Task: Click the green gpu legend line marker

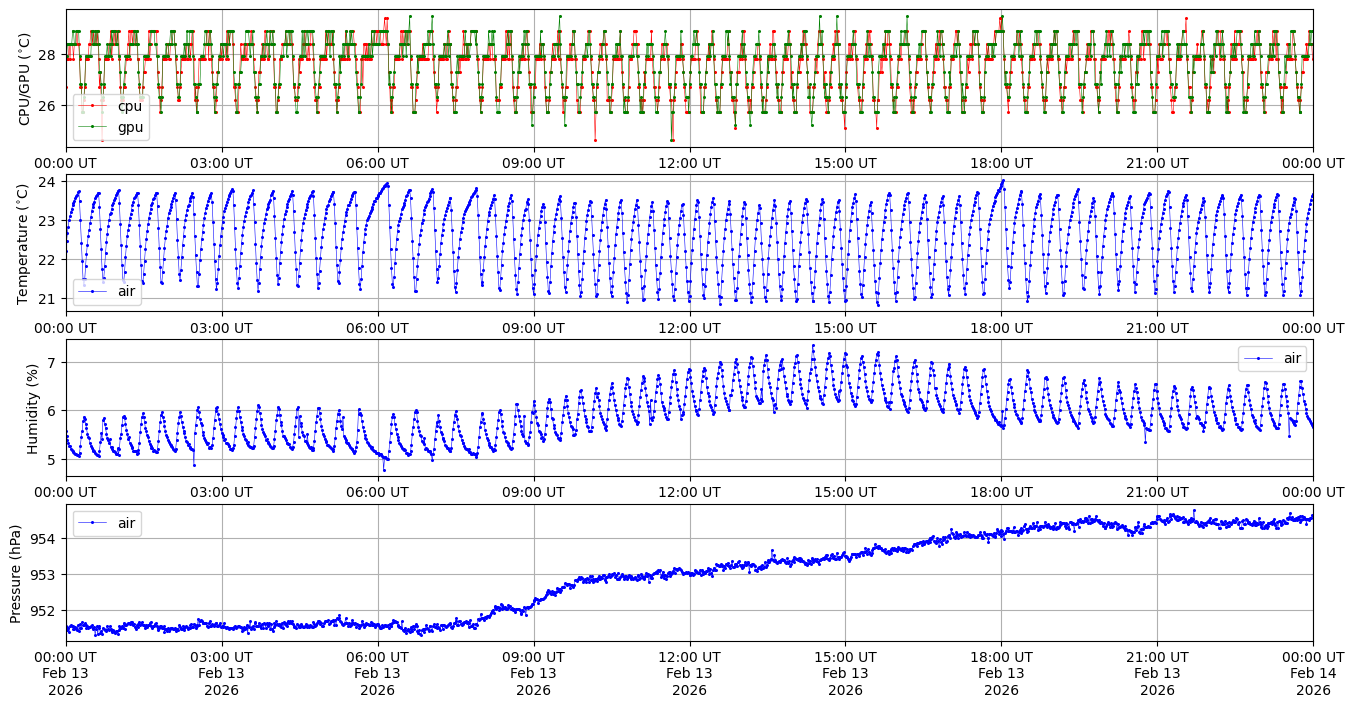Action: [x=93, y=127]
